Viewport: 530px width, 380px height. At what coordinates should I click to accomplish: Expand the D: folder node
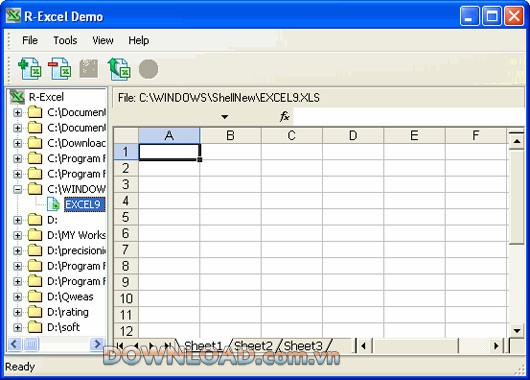17,220
